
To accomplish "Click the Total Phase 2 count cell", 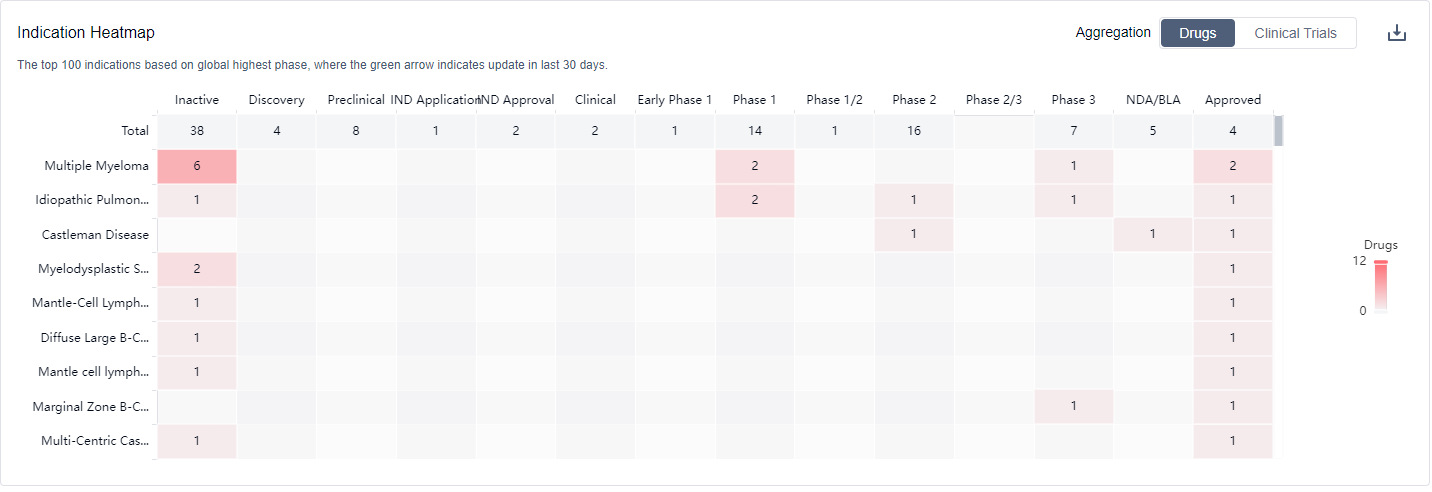I will coord(914,131).
